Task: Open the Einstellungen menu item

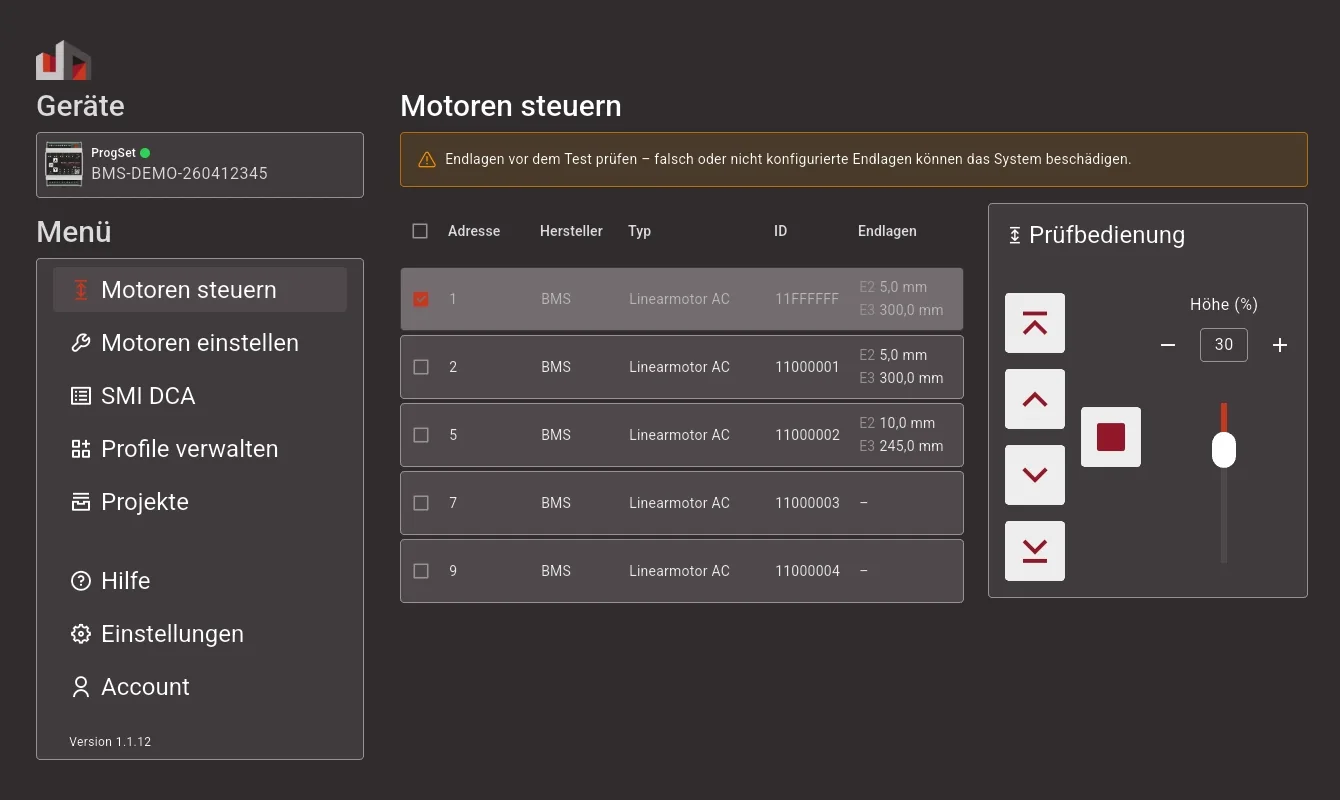Action: point(200,634)
